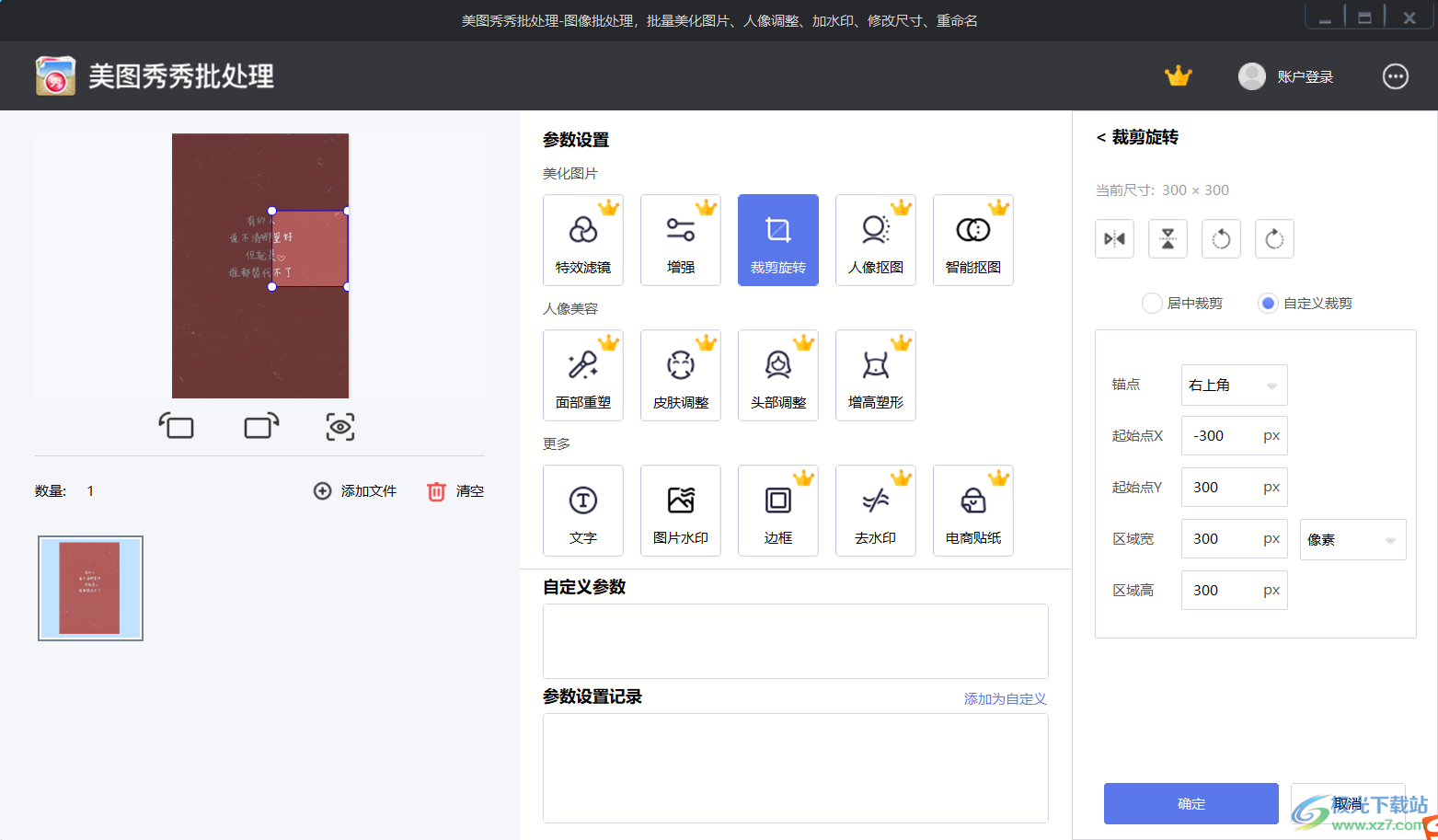Click the undo-style rotate-left icon under preview
The height and width of the screenshot is (840, 1438).
coord(176,426)
